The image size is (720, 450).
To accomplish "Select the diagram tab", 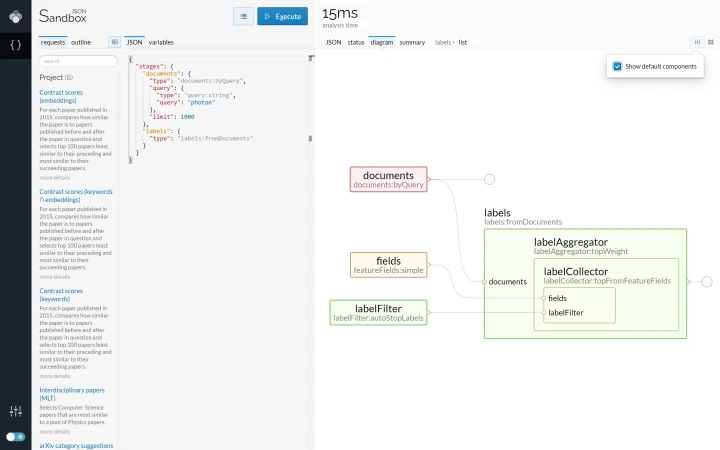I will (382, 42).
